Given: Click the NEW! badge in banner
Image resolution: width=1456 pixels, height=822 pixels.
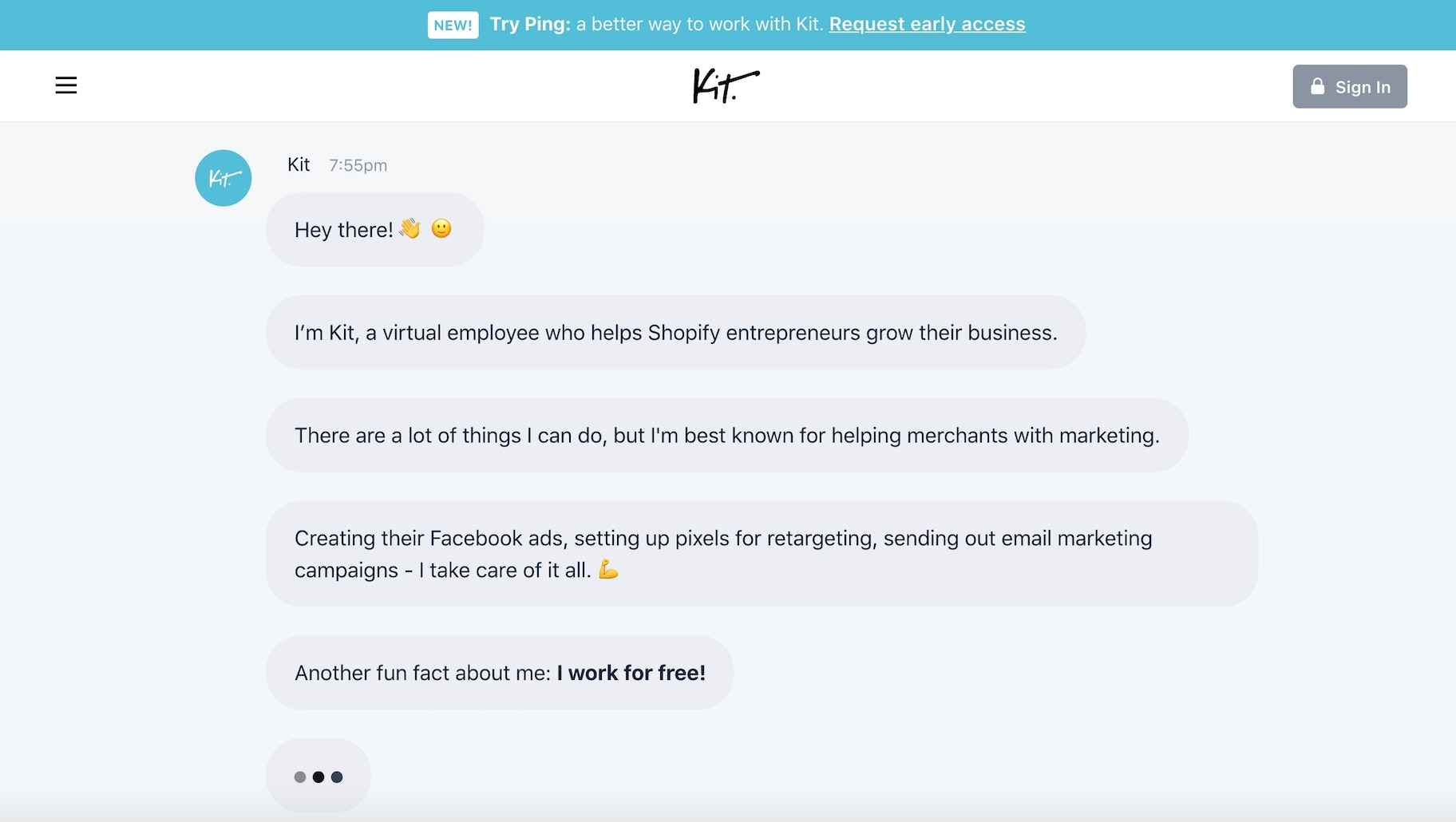Looking at the screenshot, I should [x=453, y=25].
